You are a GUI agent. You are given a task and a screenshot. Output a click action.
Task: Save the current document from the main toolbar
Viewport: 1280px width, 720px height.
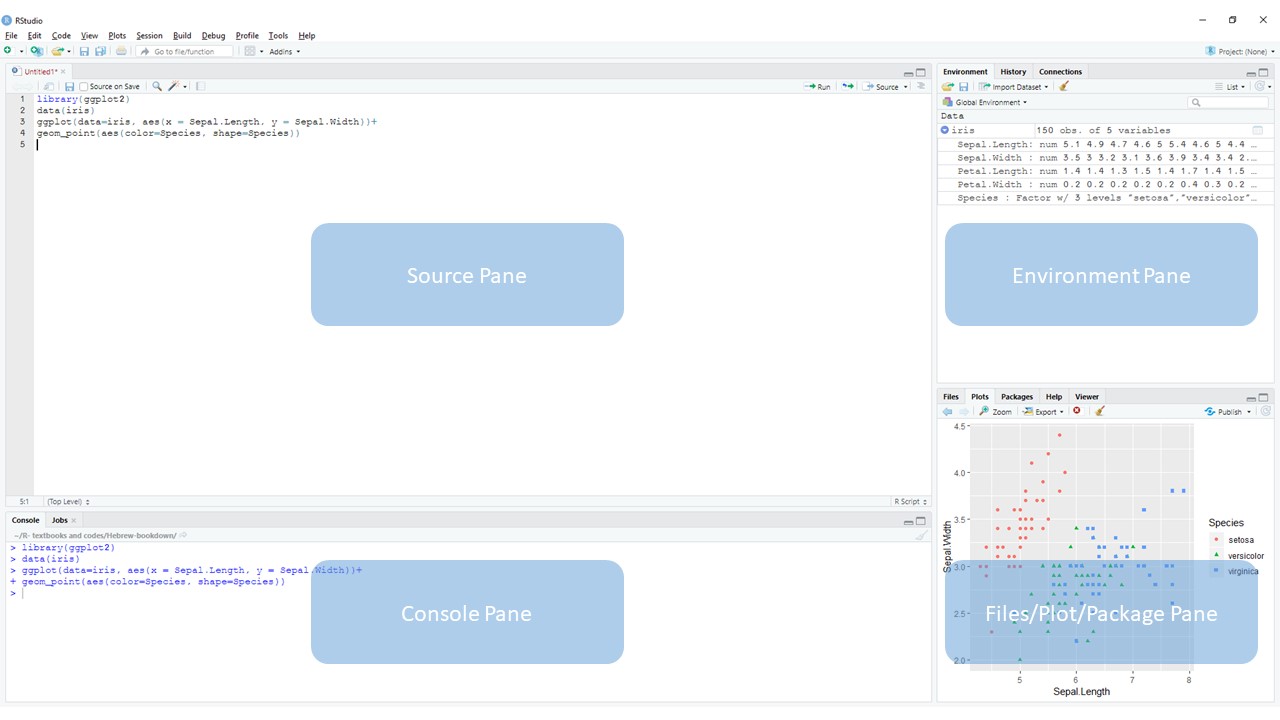(84, 51)
